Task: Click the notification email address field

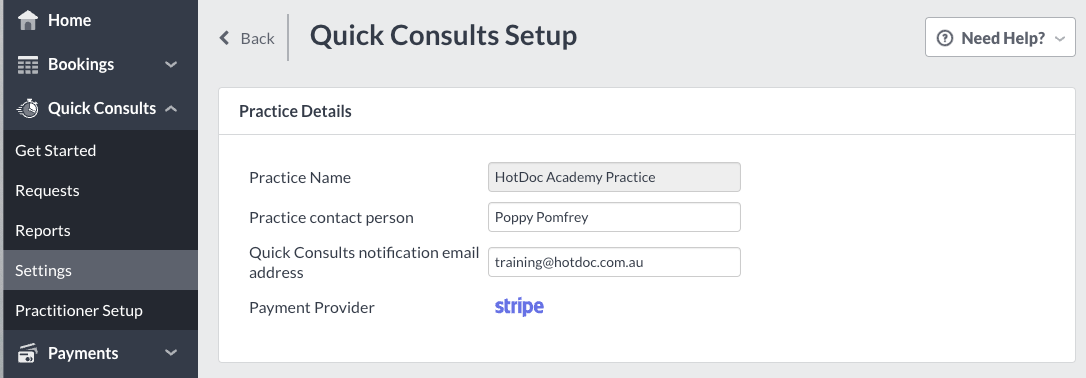Action: point(614,262)
